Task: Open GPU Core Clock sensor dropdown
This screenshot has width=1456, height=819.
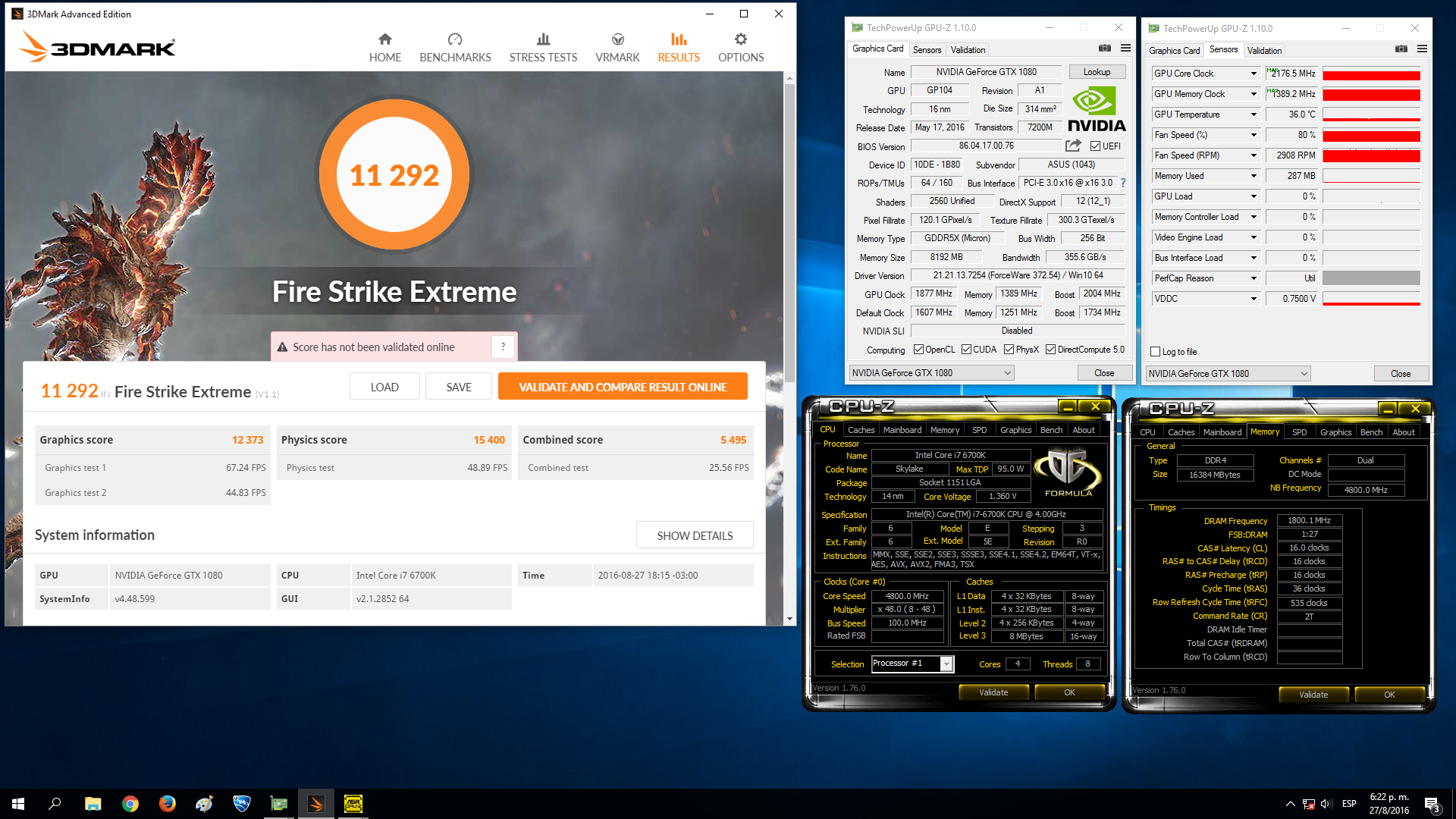Action: [1254, 74]
